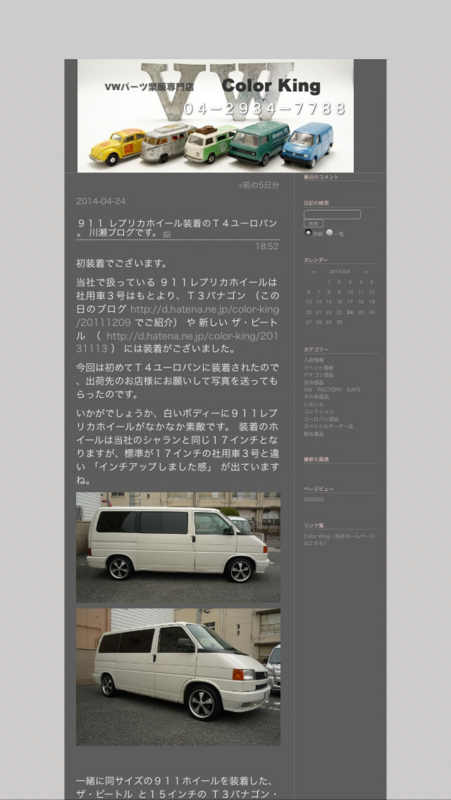
Task: Click the カテゴリー section heading
Action: pos(316,350)
